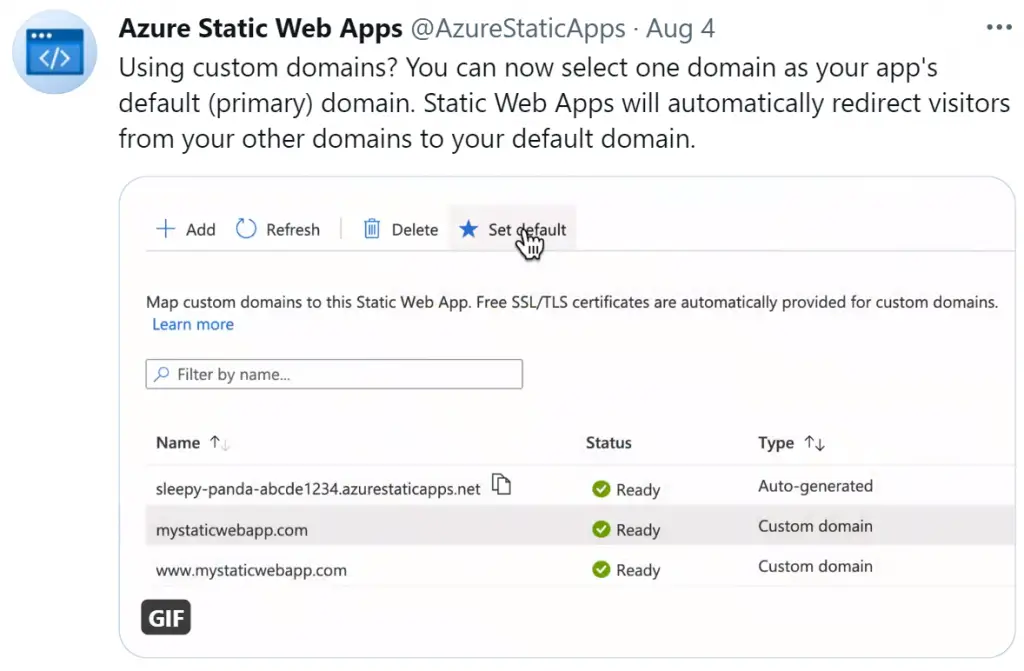Click the trash can Delete icon
The image size is (1024, 671).
372,229
